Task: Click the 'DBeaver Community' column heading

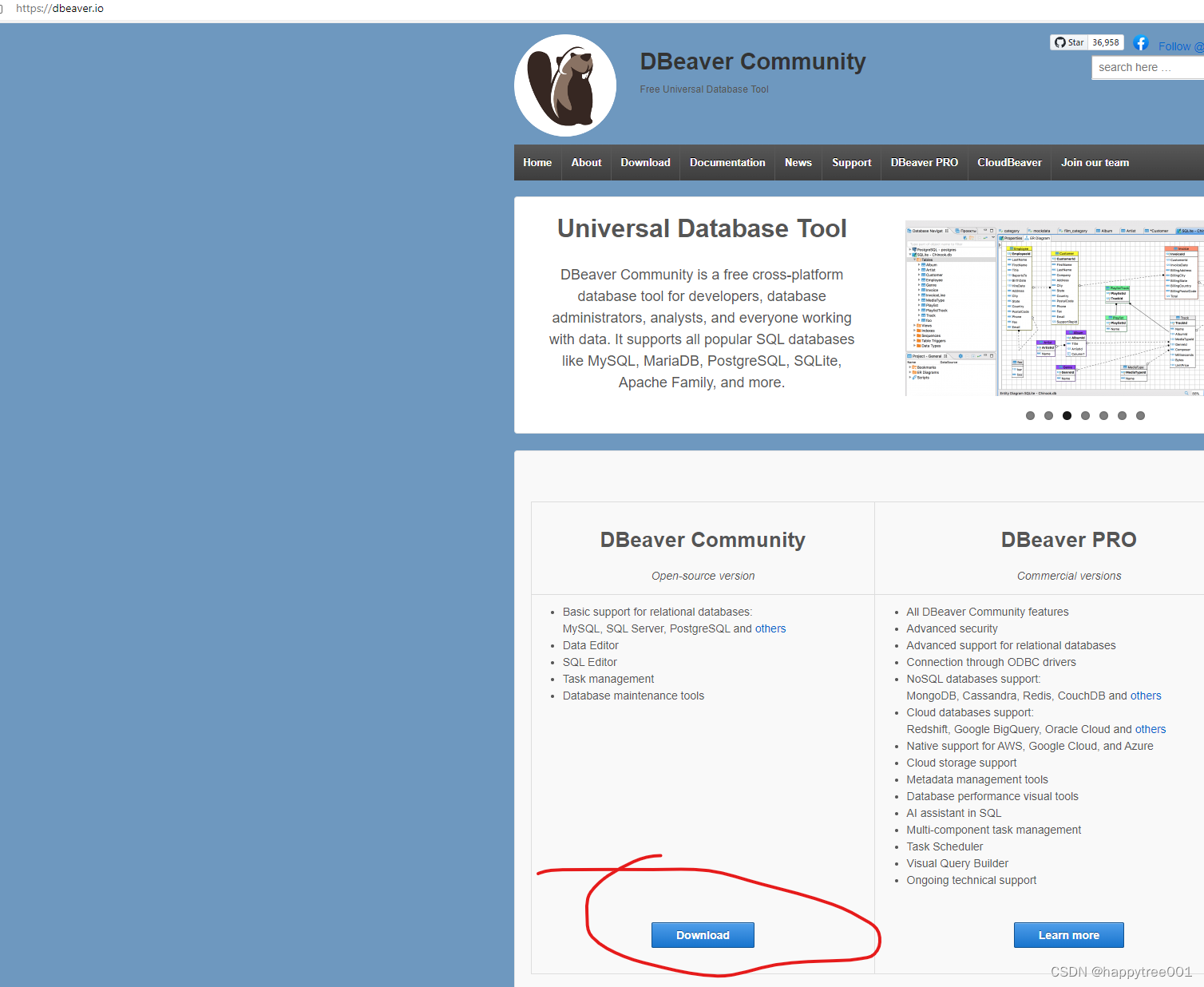Action: [x=703, y=540]
